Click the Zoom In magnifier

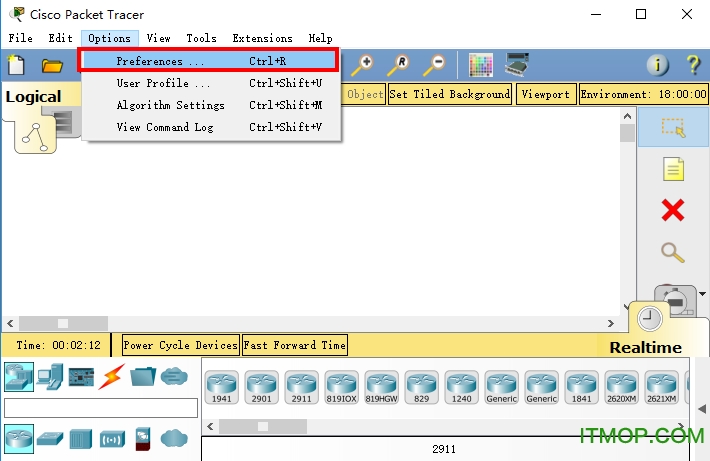[x=362, y=65]
